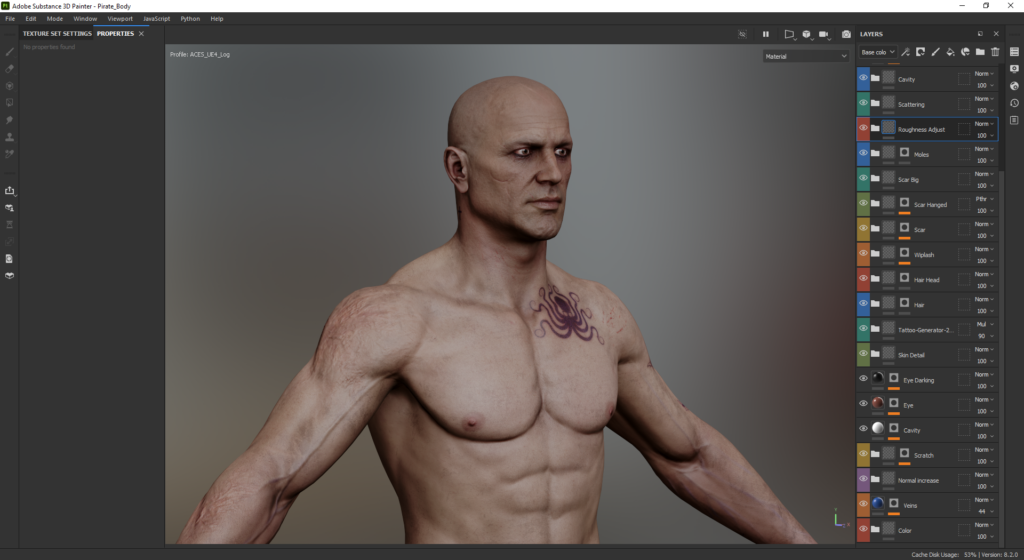Viewport: 1024px width, 560px height.
Task: Open the export textures menu icon
Action: coord(10,191)
